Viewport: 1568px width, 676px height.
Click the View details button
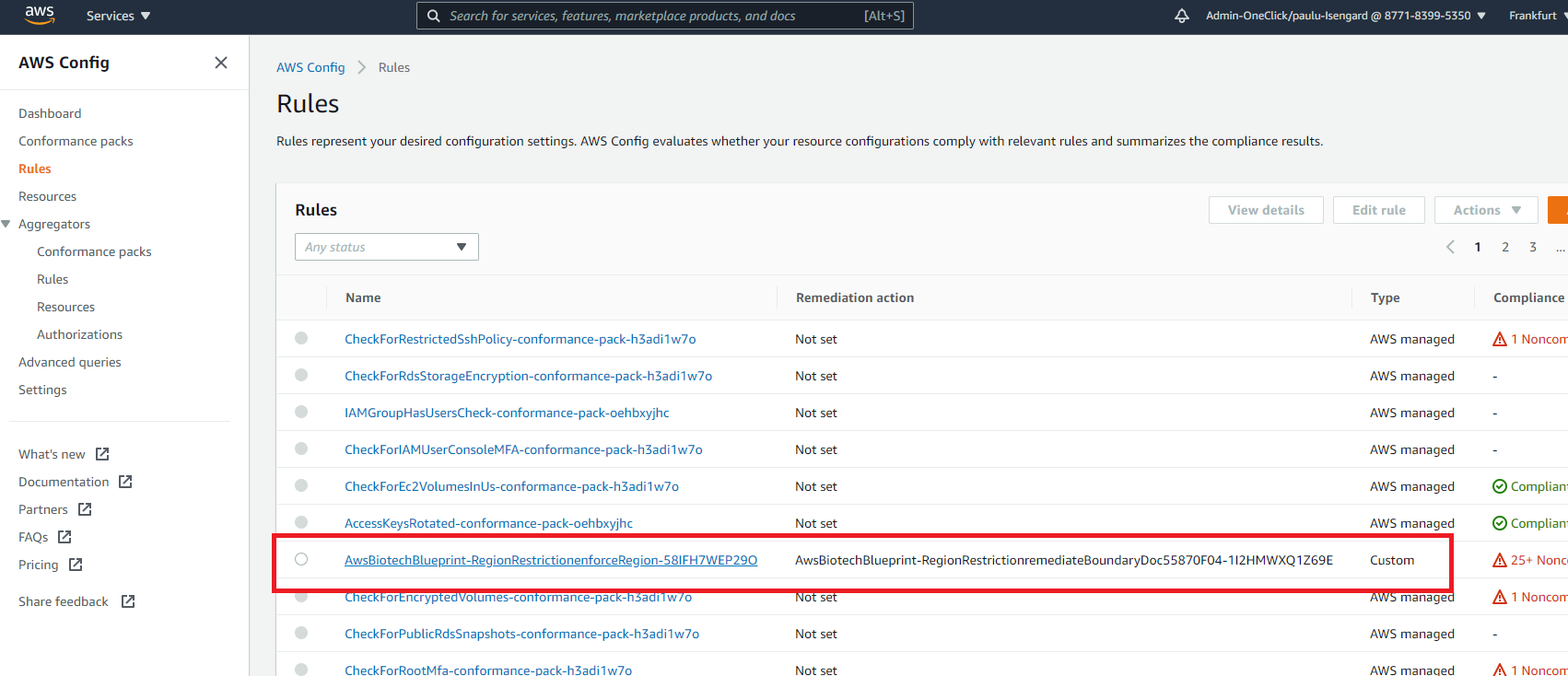click(1266, 210)
